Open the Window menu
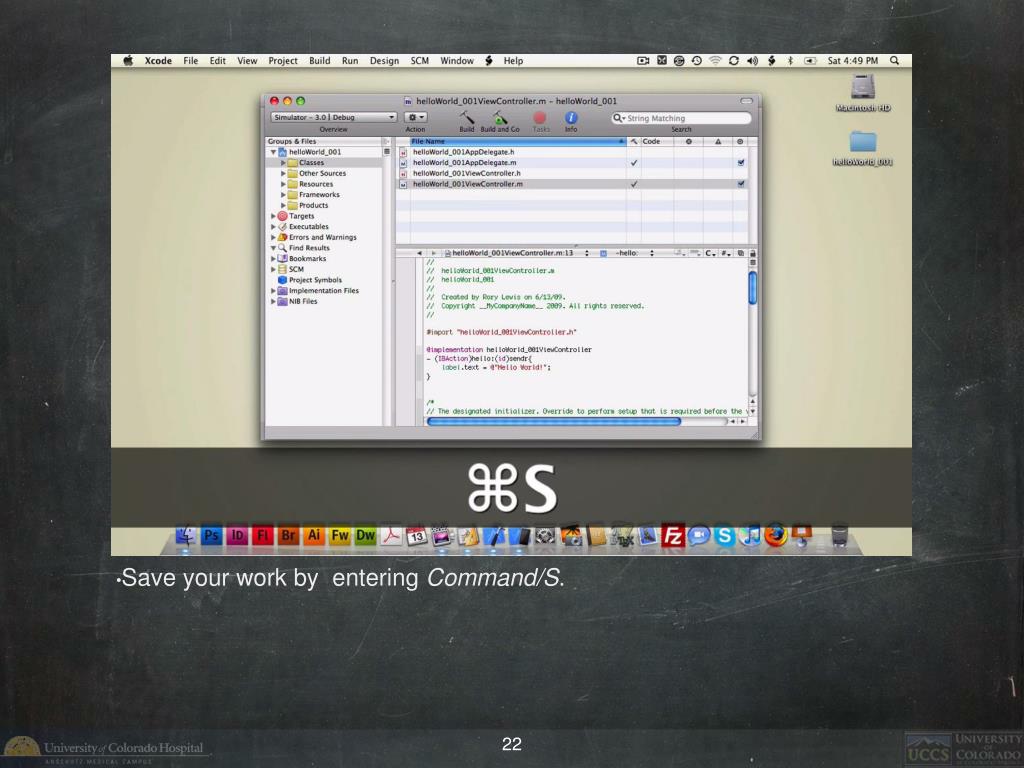 (x=456, y=61)
